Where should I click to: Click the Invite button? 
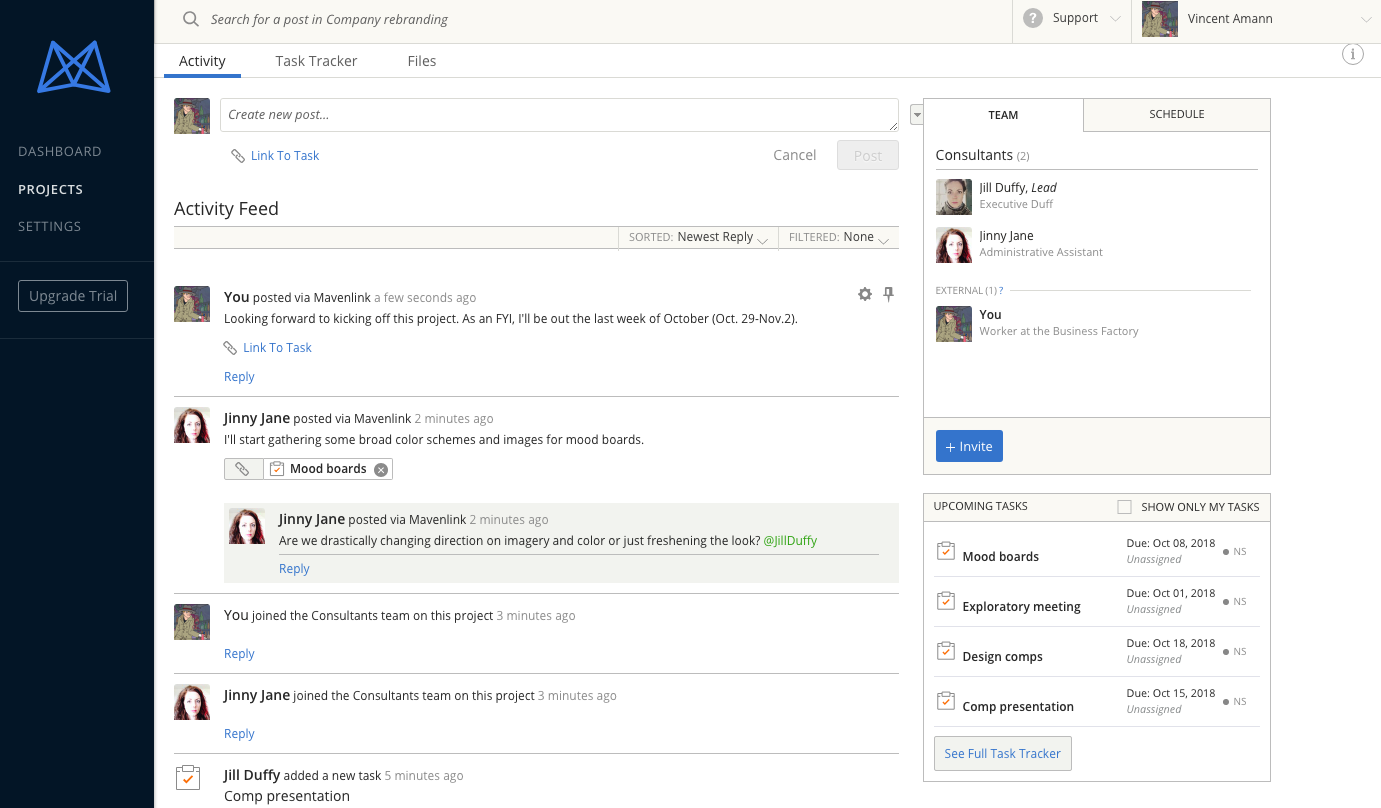point(969,446)
